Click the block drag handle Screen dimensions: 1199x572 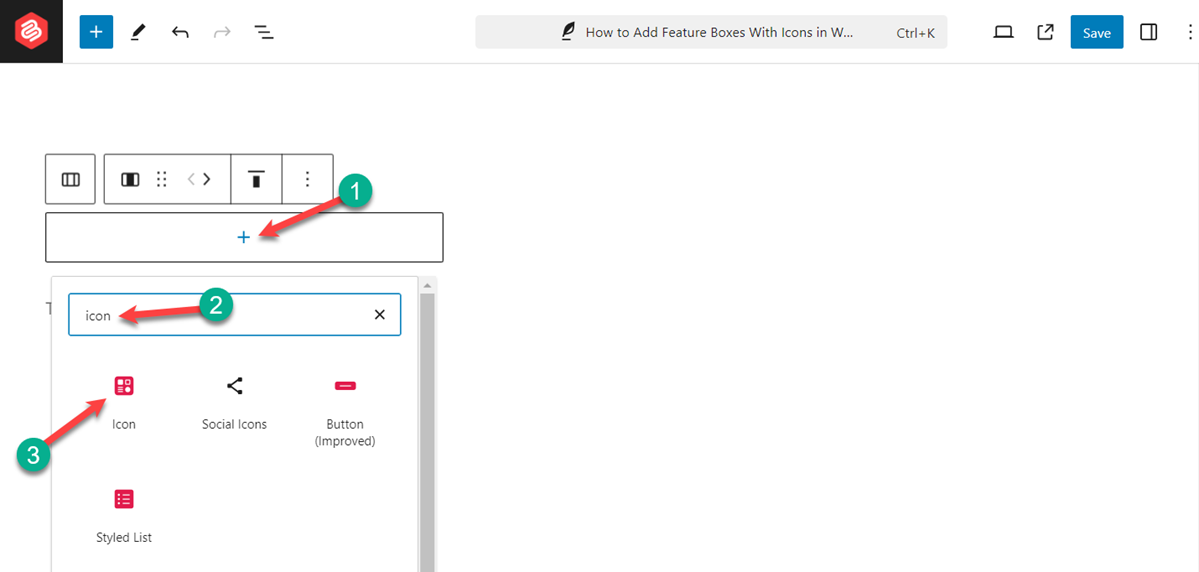161,179
